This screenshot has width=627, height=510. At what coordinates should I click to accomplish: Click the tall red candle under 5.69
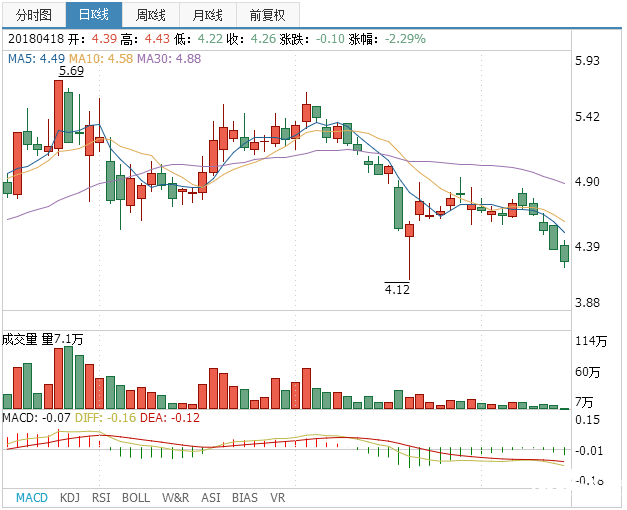[x=58, y=115]
